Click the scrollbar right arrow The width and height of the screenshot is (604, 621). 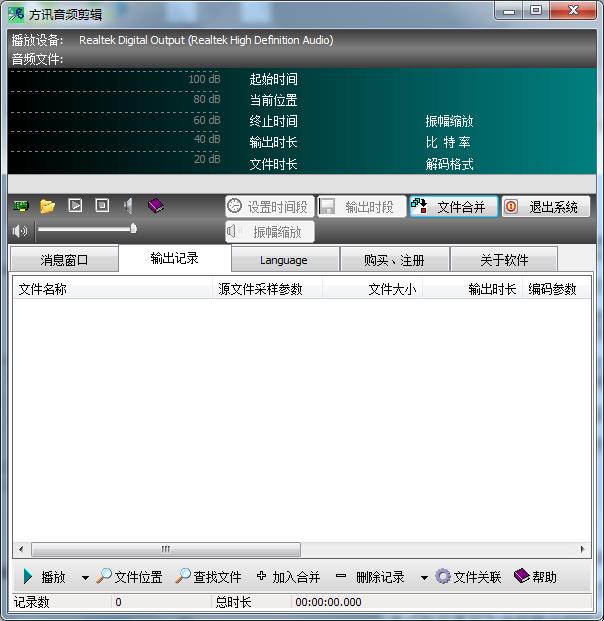click(x=582, y=549)
